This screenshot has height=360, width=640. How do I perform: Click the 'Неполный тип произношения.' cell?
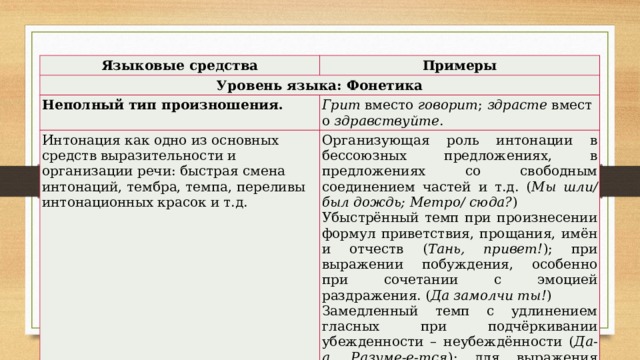click(x=180, y=113)
